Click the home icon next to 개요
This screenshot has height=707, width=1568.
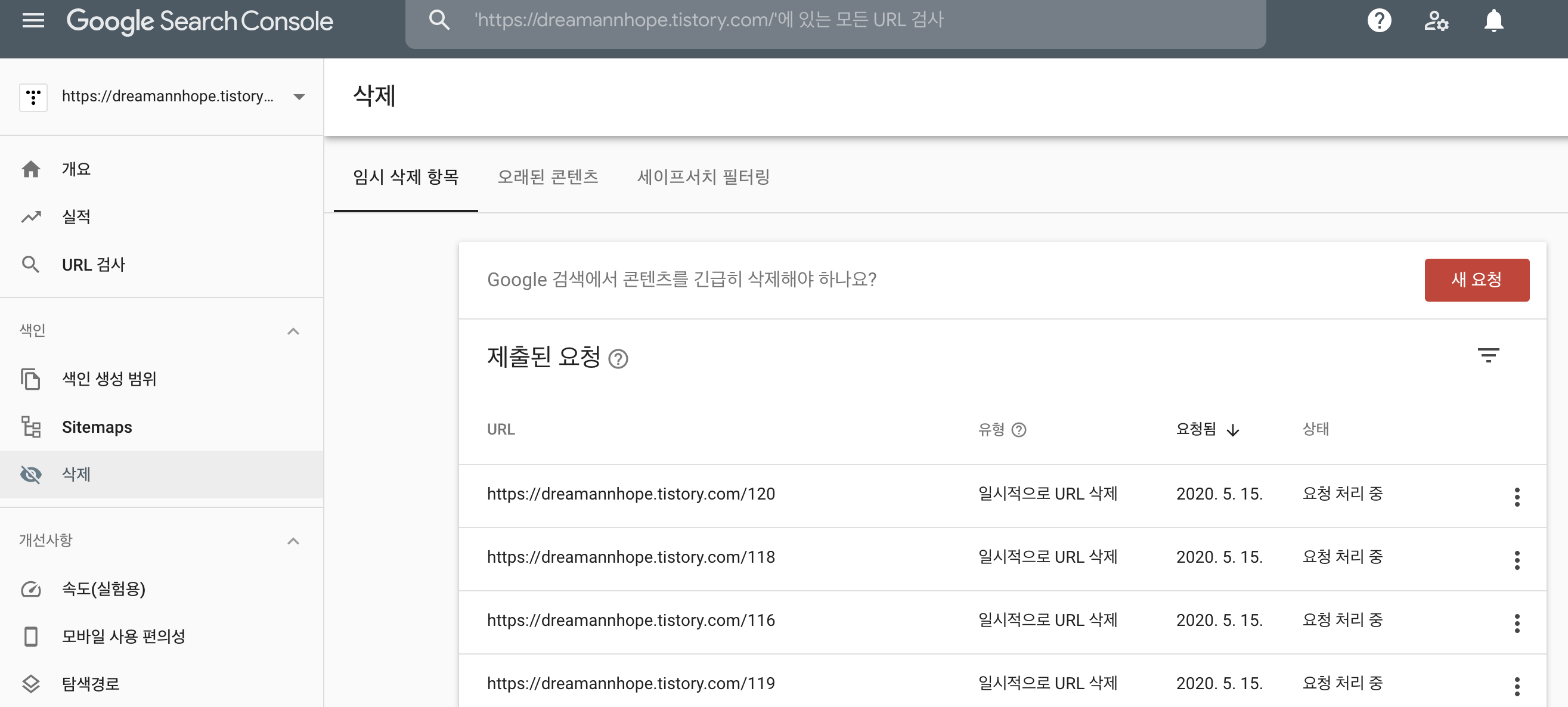tap(31, 169)
